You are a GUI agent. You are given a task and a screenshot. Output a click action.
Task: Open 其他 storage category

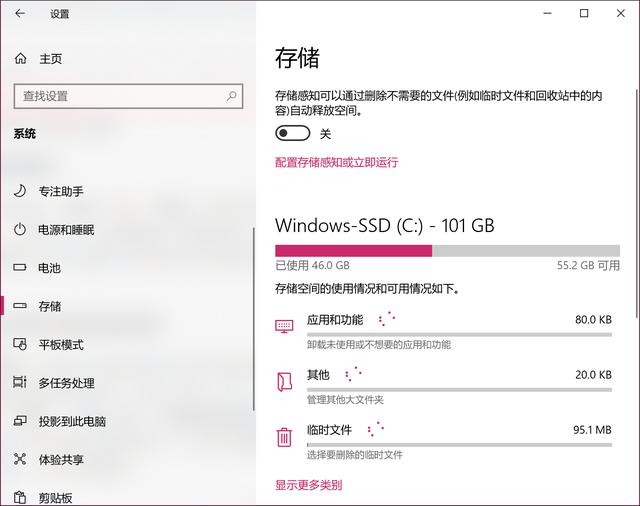pyautogui.click(x=443, y=386)
